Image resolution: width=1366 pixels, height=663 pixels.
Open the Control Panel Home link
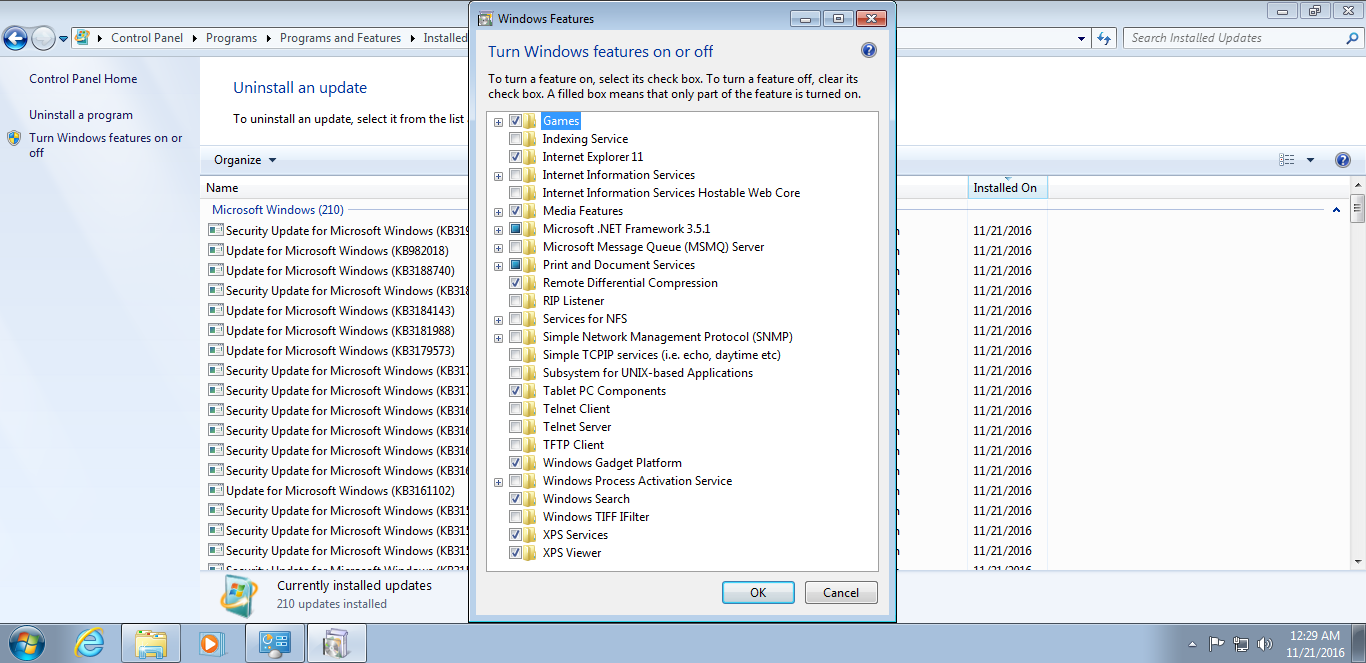coord(83,79)
